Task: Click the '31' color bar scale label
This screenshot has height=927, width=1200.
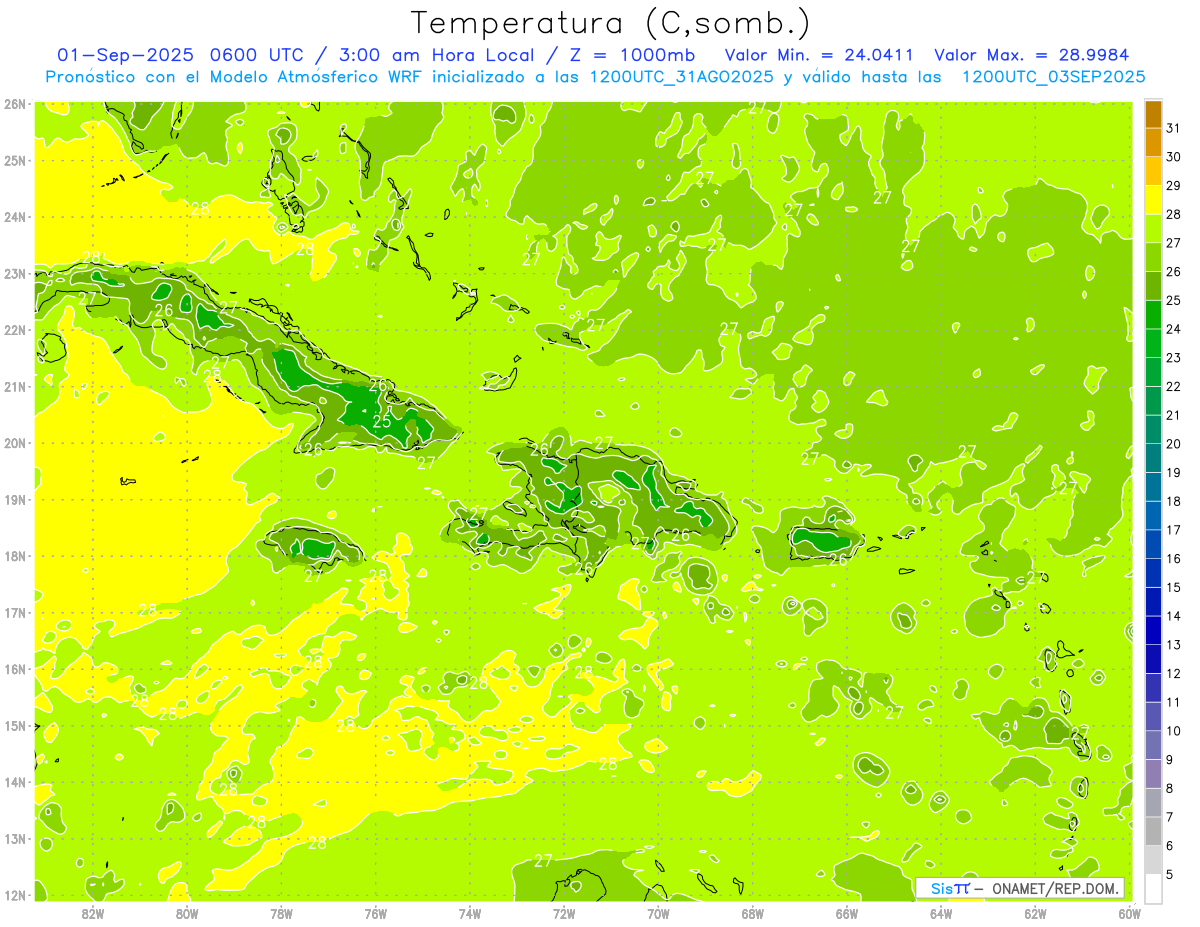Action: 1174,128
